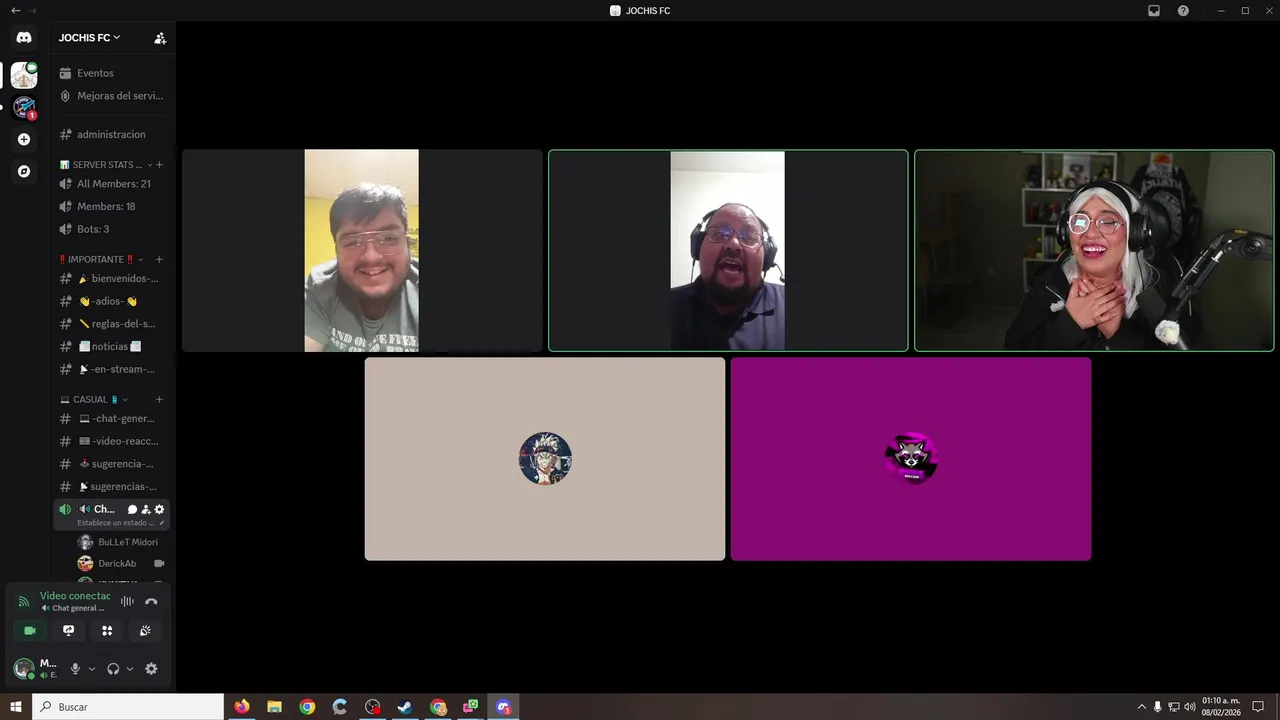Disconnect from the voice call
Image resolution: width=1280 pixels, height=720 pixels.
(x=151, y=601)
